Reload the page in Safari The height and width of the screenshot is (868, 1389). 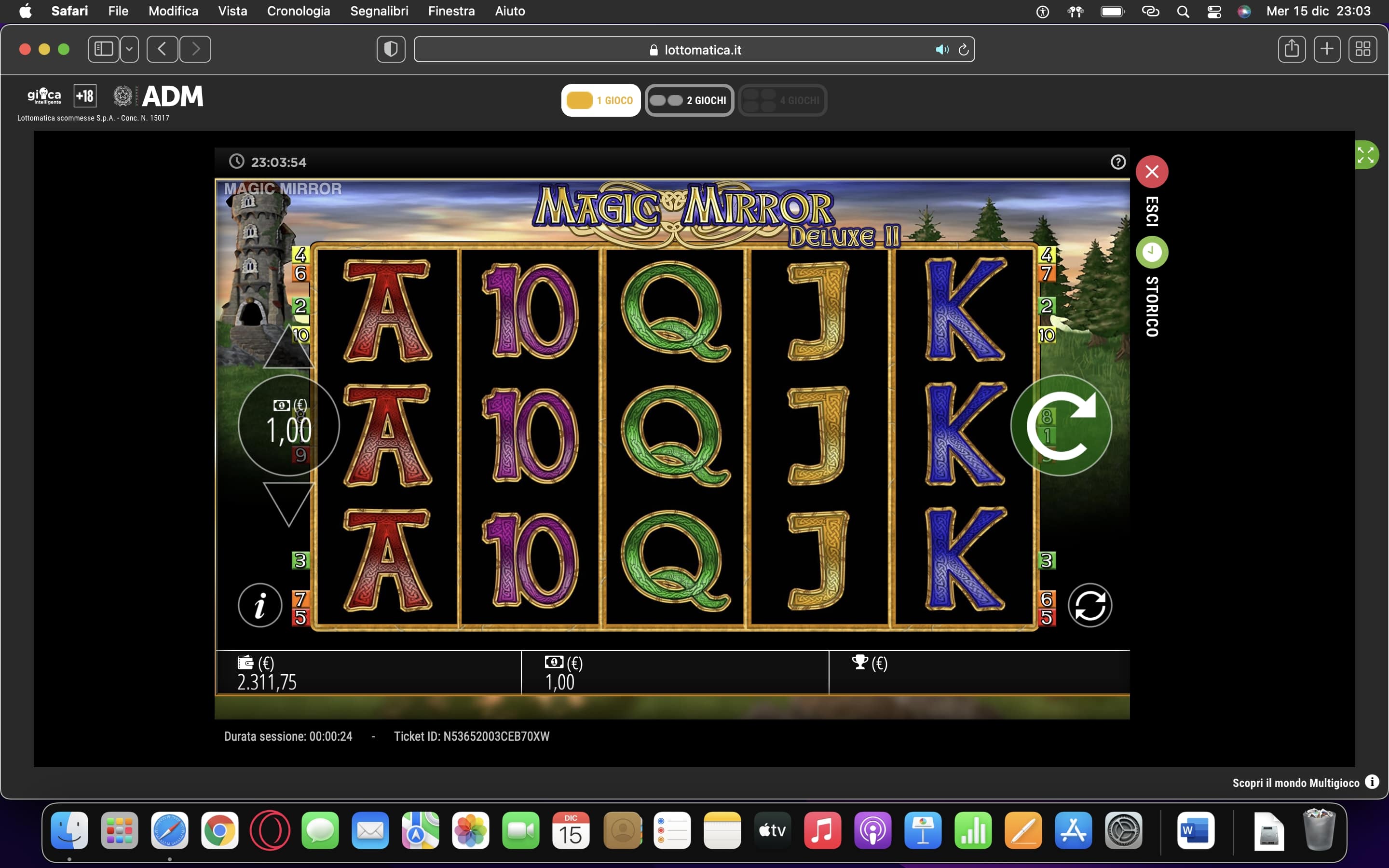pyautogui.click(x=964, y=50)
